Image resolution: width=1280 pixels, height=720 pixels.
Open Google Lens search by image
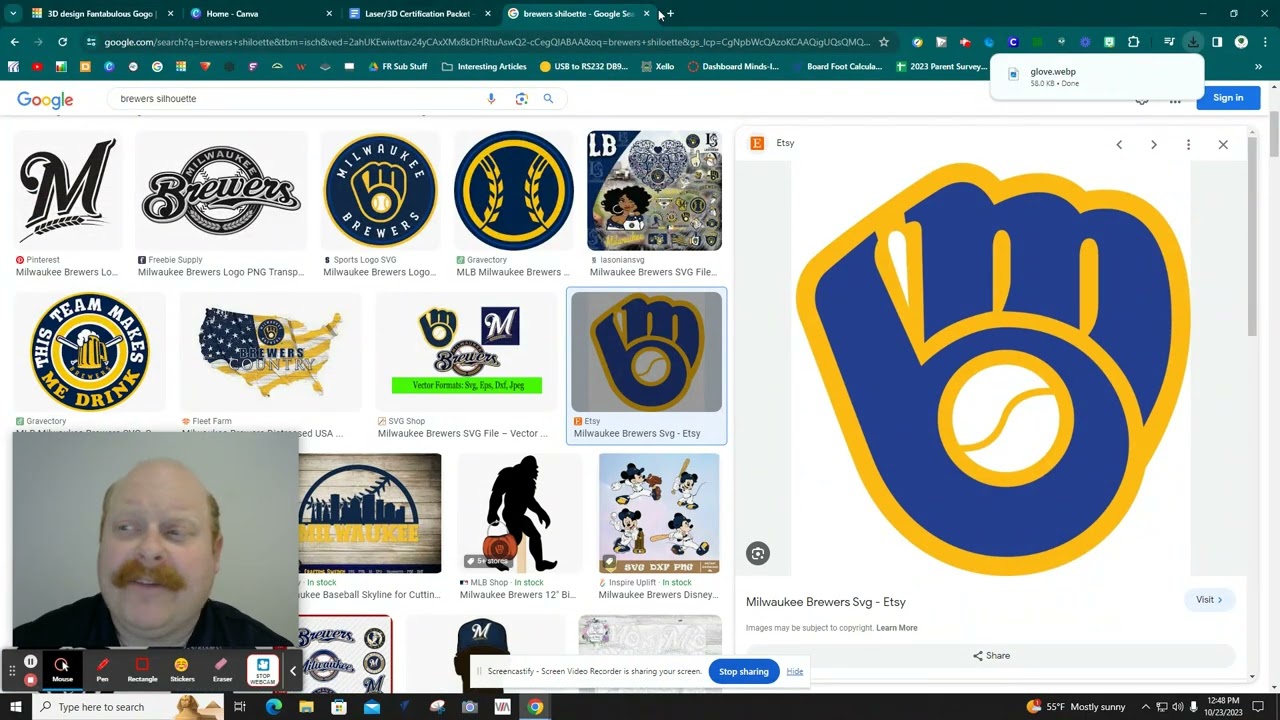point(521,99)
